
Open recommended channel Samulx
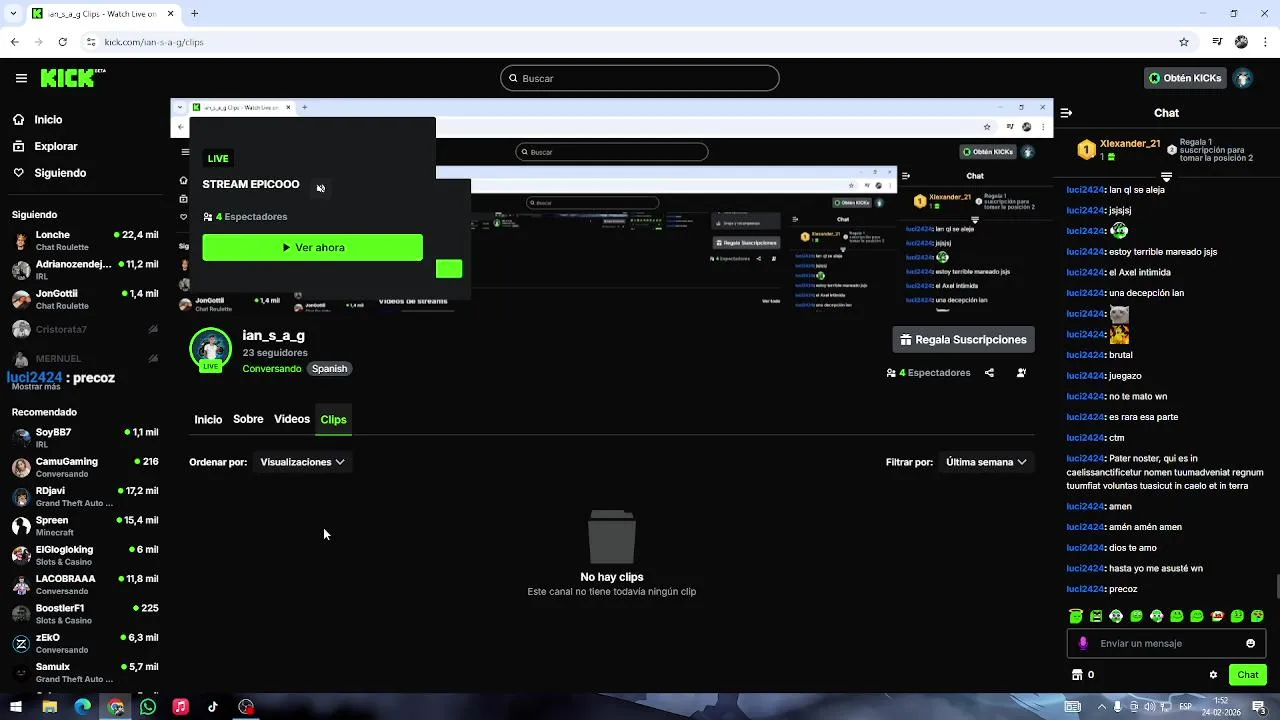[x=85, y=672]
